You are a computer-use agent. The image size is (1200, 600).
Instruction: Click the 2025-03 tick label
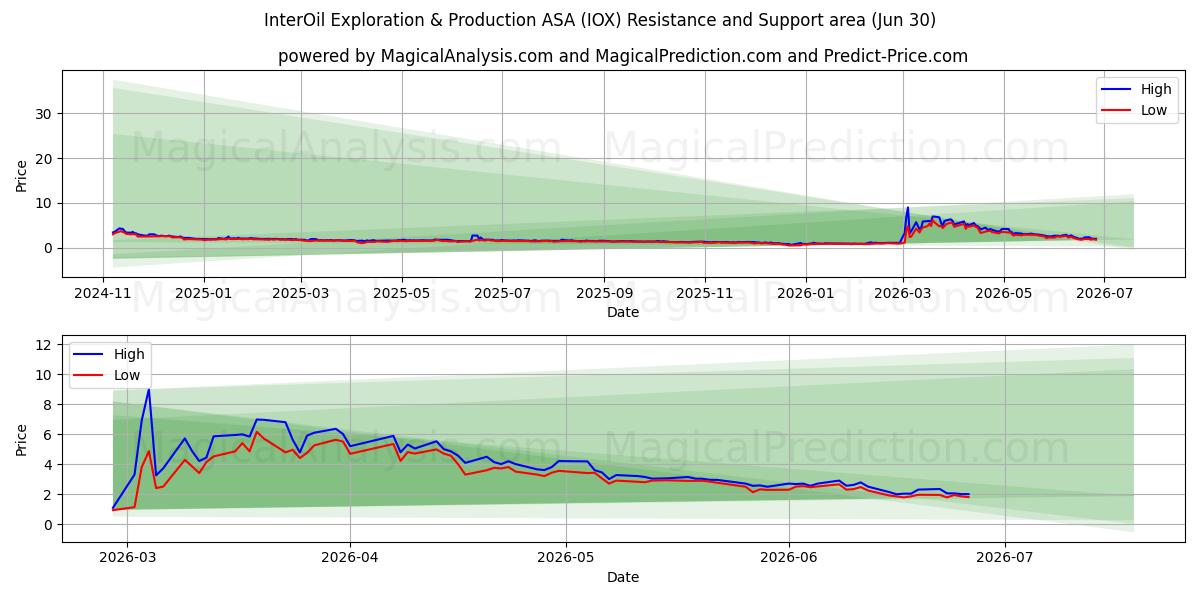coord(301,293)
